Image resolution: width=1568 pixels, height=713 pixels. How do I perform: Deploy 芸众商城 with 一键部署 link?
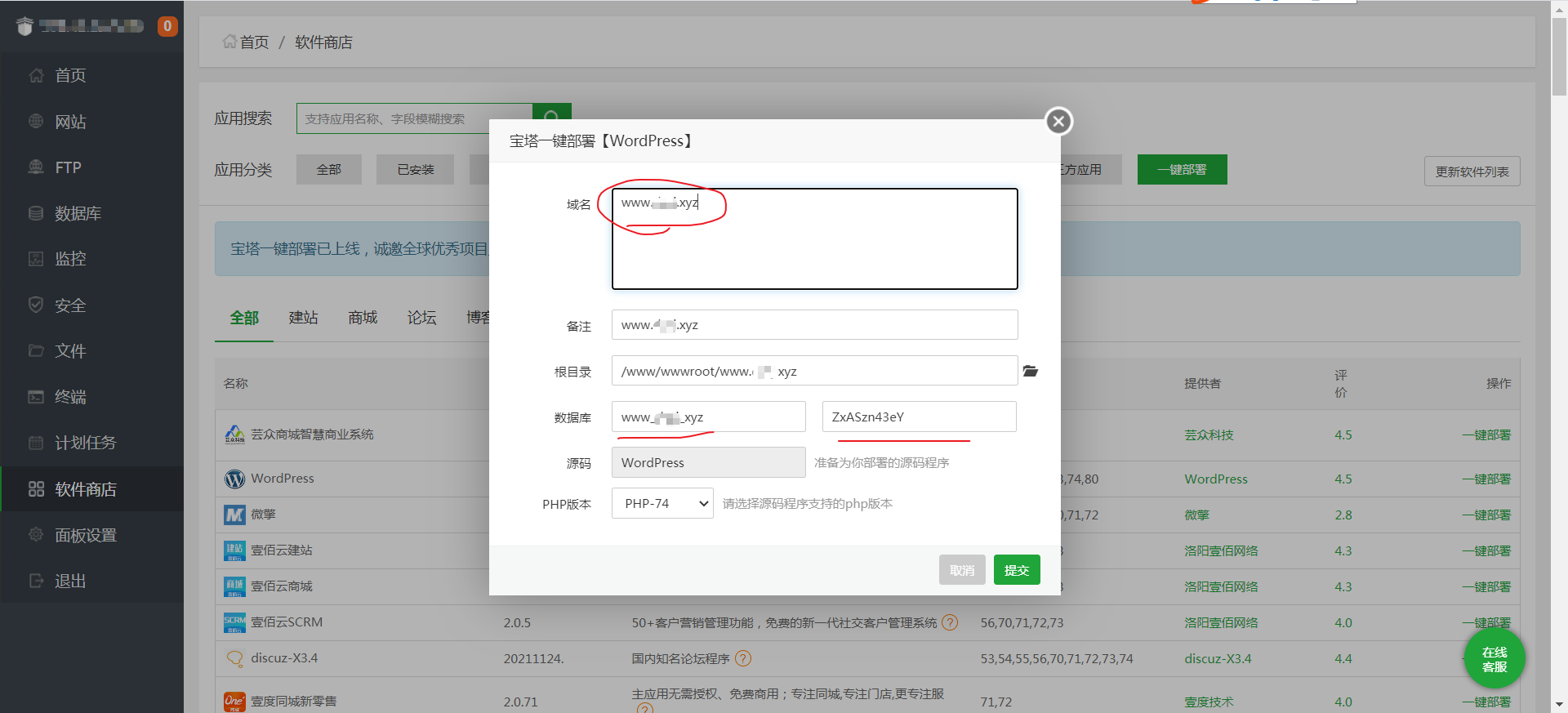pos(1486,434)
